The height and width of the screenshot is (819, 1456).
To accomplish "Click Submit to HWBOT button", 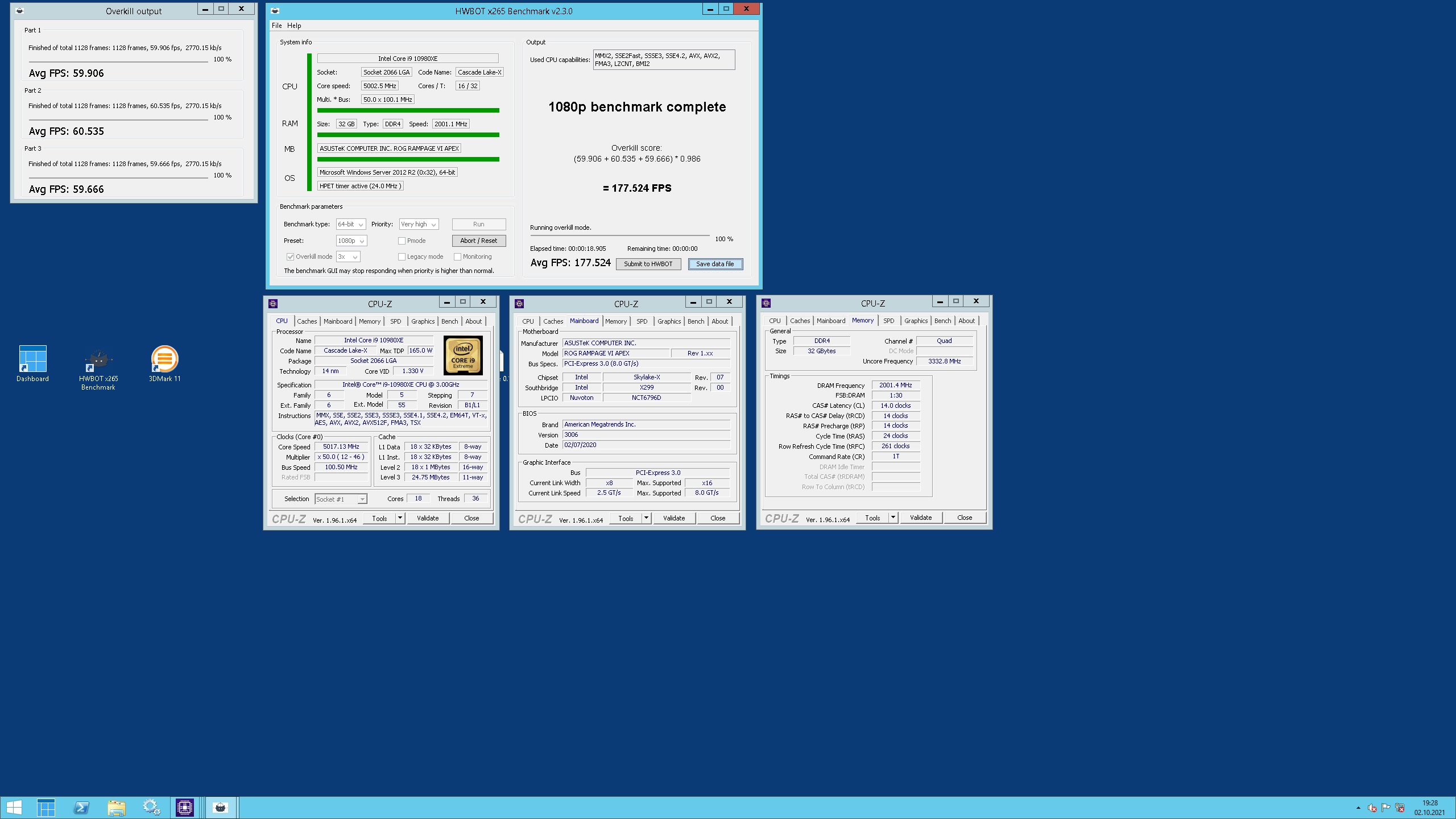I will [x=648, y=264].
